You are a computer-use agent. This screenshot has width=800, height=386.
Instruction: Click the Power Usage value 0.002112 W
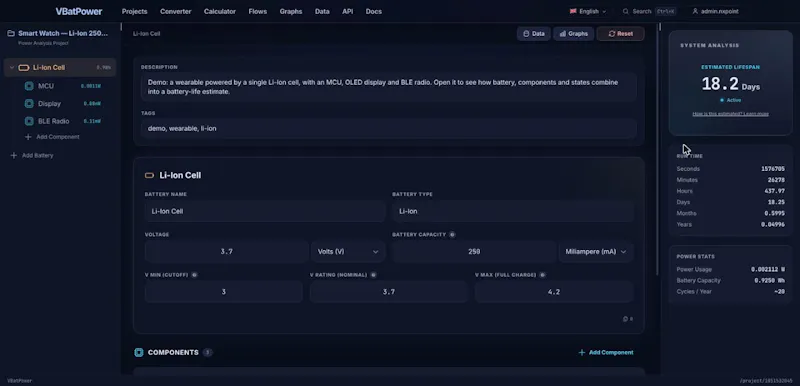(768, 269)
